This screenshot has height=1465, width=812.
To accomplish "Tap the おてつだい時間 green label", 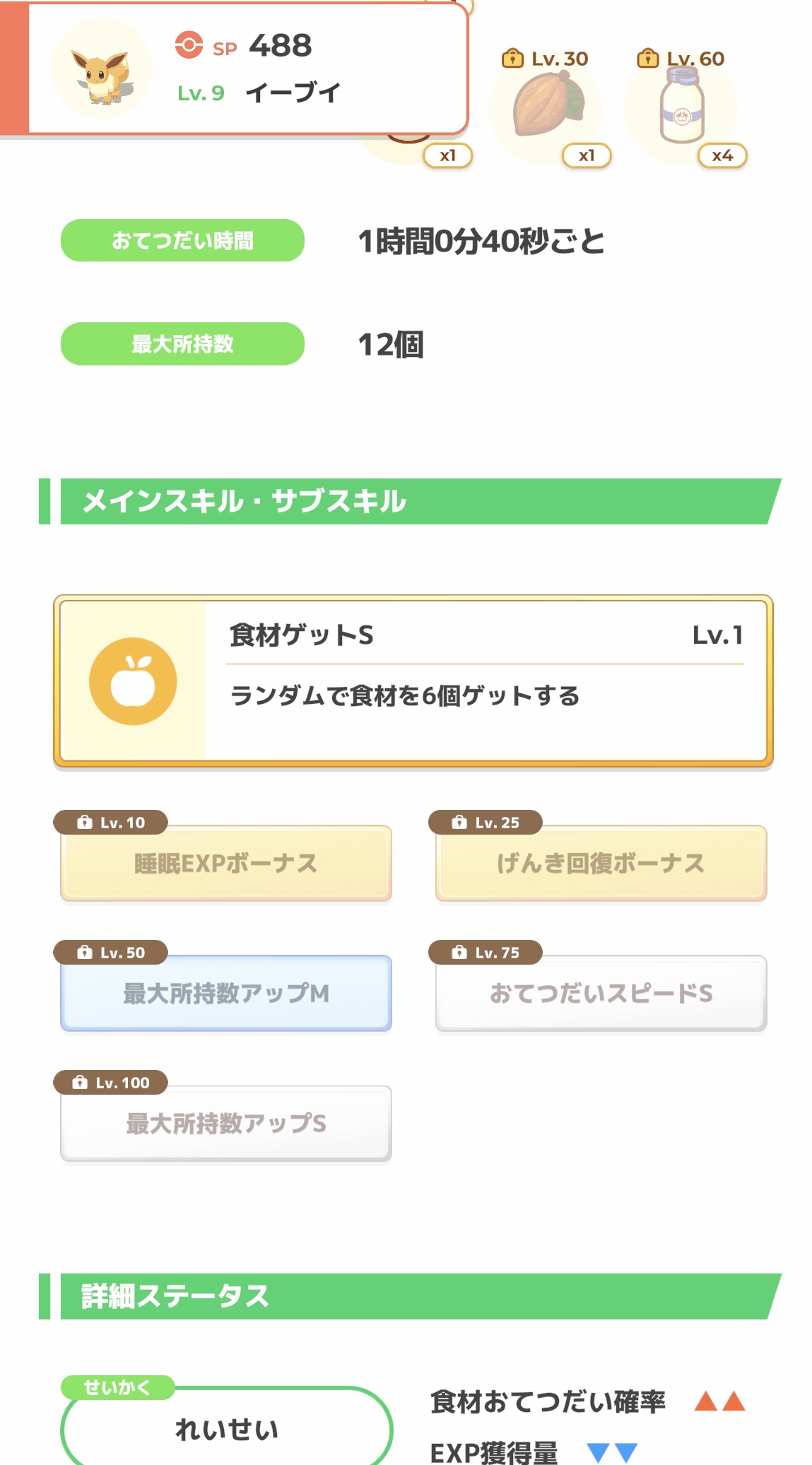I will click(x=182, y=240).
